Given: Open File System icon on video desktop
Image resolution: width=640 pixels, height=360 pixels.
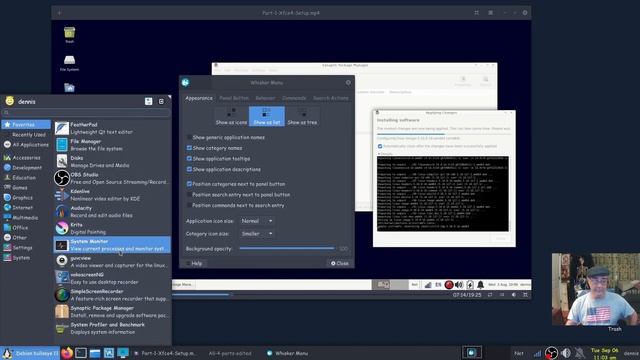Looking at the screenshot, I should point(69,63).
